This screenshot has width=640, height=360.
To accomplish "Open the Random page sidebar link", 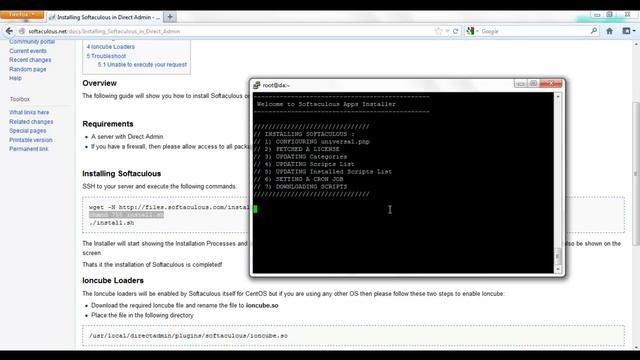I will pos(27,69).
